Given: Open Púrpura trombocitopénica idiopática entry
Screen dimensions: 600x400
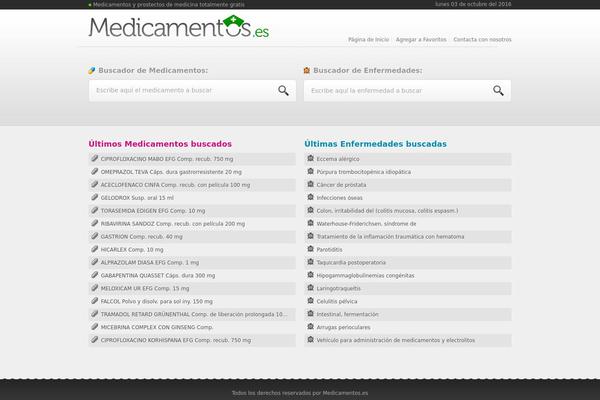Looking at the screenshot, I should (364, 172).
